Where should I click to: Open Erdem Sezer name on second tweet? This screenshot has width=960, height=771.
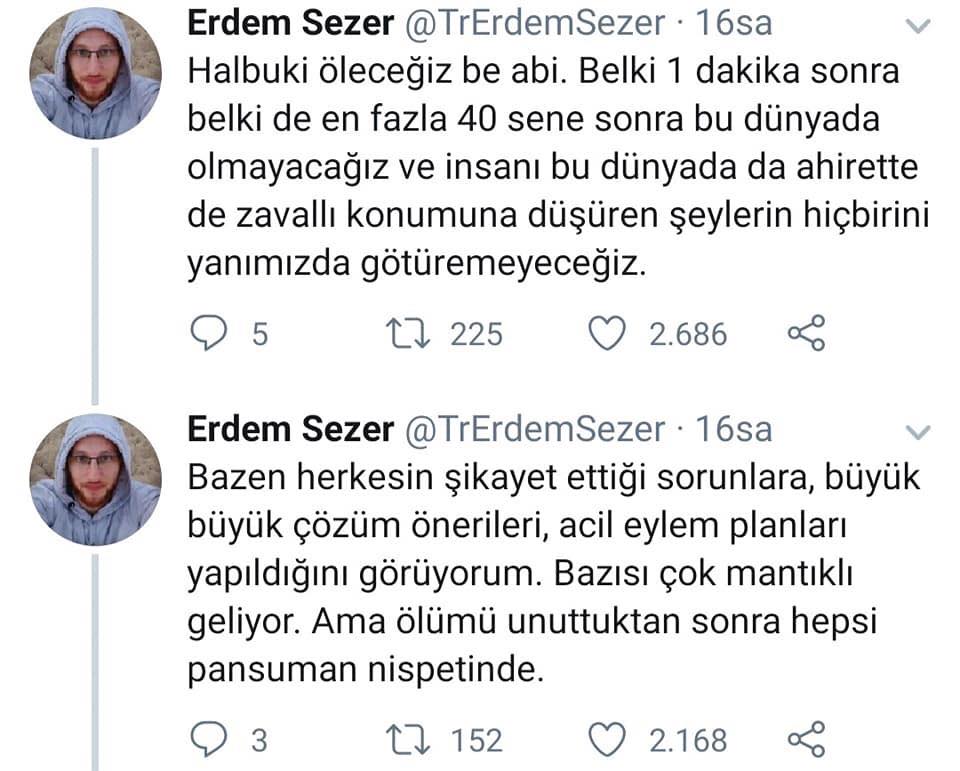tap(290, 429)
